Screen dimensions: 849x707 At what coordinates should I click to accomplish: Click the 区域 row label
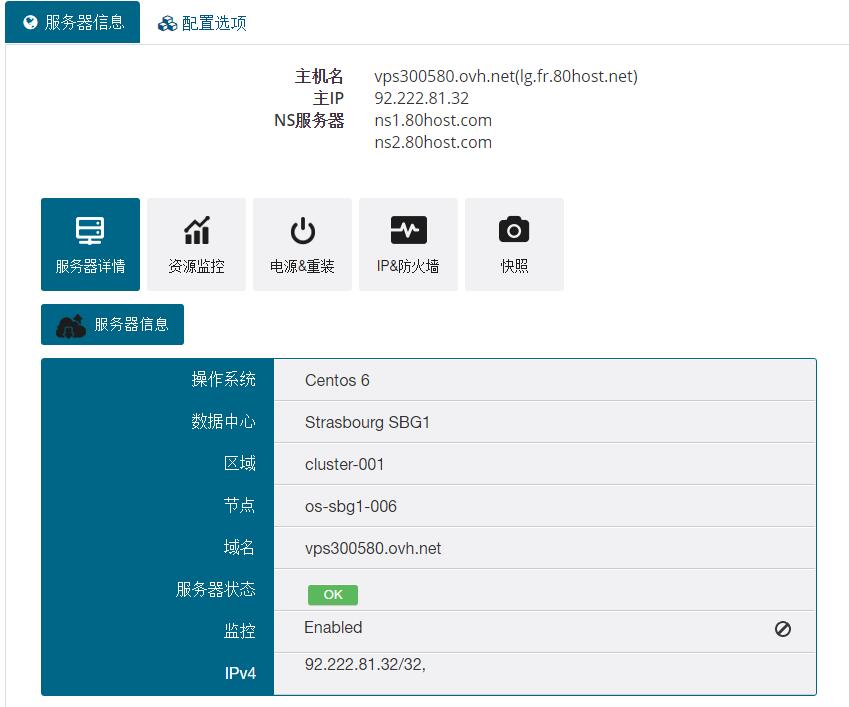(x=239, y=463)
